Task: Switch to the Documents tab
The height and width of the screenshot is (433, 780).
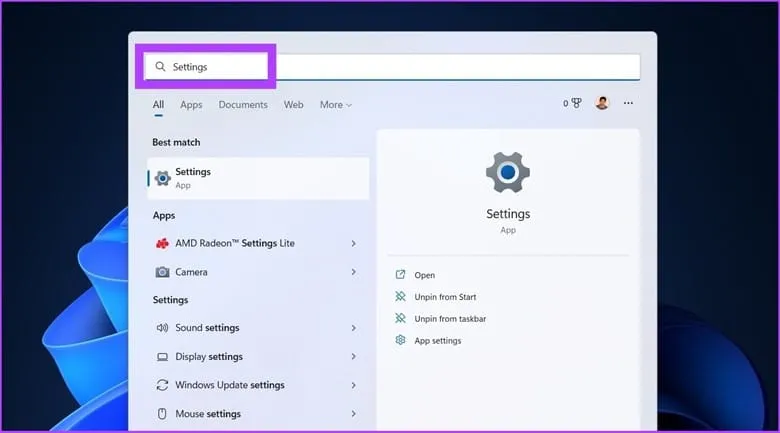Action: click(243, 105)
